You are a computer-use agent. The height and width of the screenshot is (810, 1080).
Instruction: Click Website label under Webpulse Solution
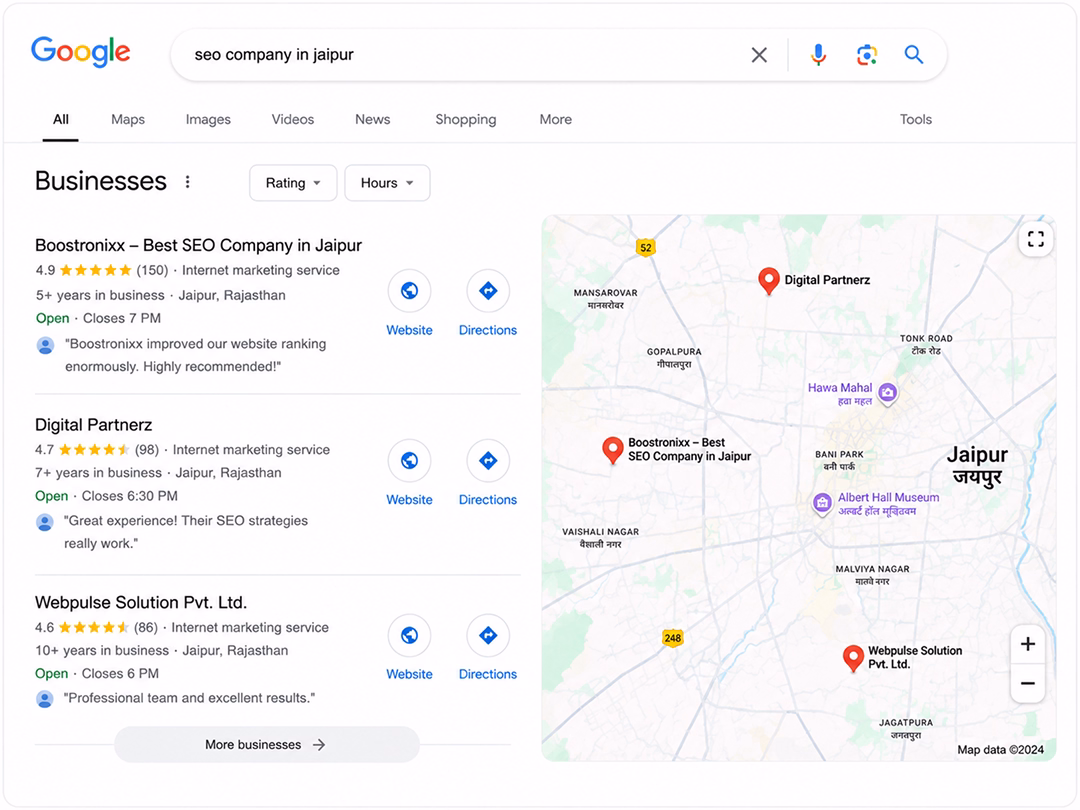click(409, 674)
